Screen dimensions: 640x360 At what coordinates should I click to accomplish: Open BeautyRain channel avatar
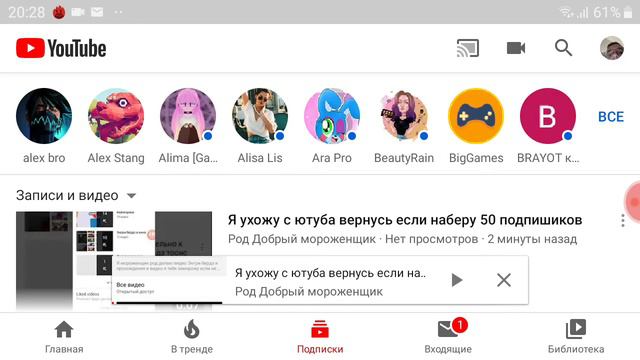click(404, 116)
